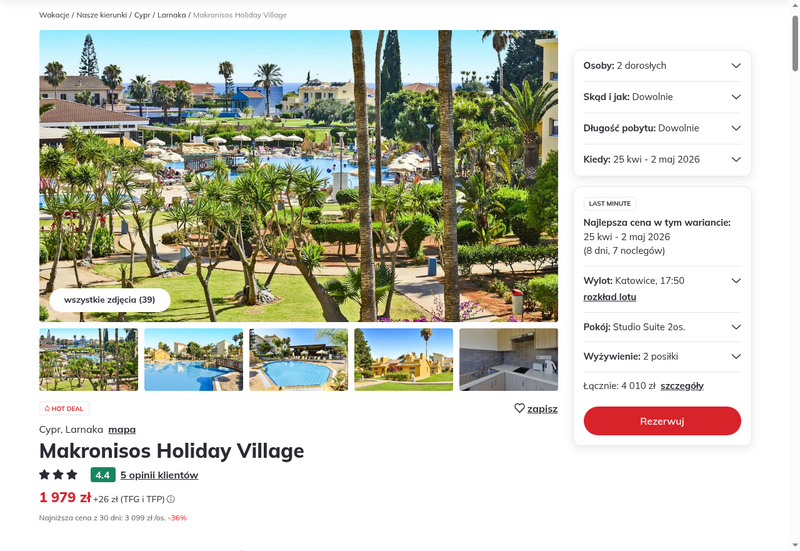Change the Wyżywienie: 2 posiłki option

click(x=662, y=357)
